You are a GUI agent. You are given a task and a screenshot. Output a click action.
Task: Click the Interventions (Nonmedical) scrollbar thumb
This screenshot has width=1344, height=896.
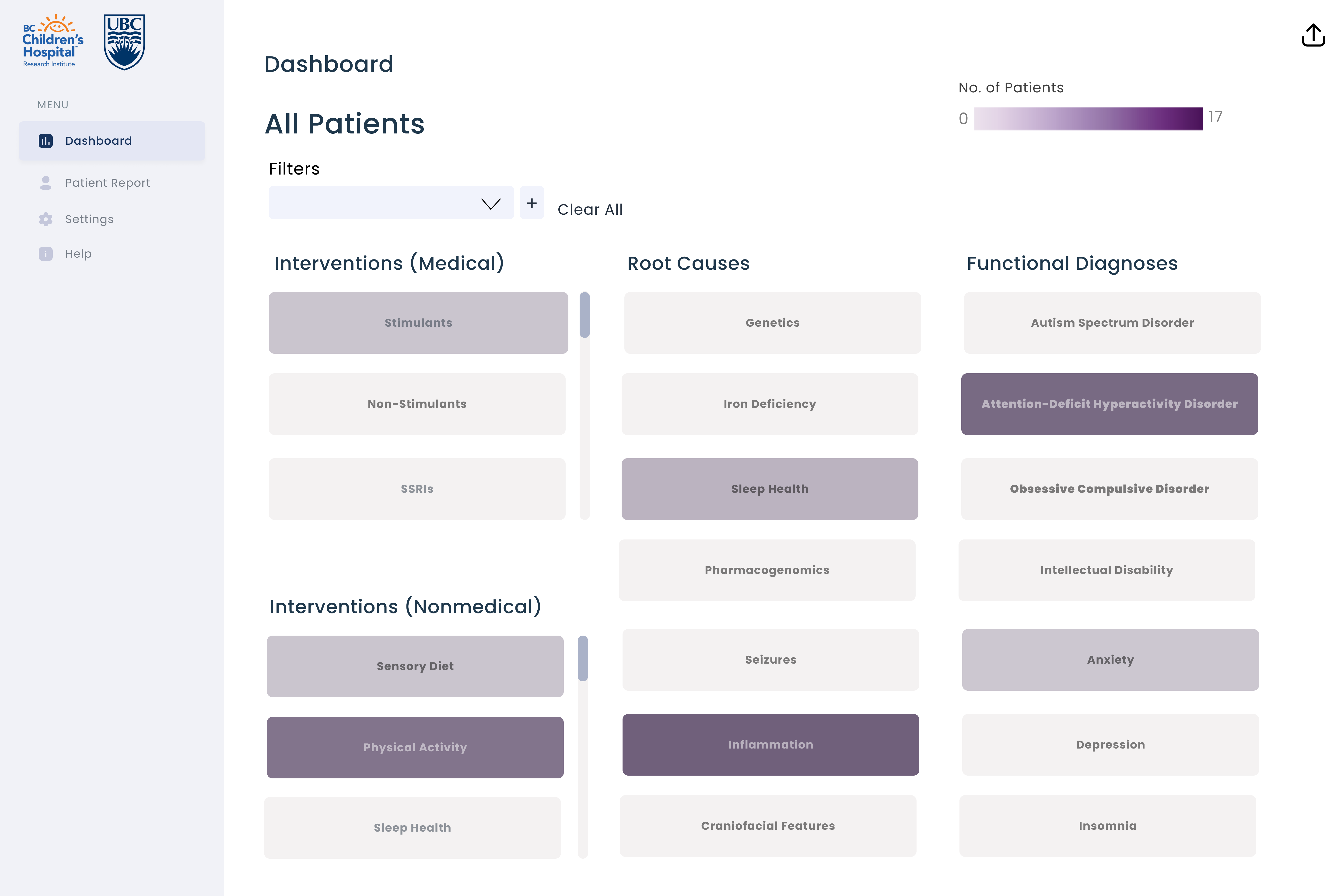[582, 658]
